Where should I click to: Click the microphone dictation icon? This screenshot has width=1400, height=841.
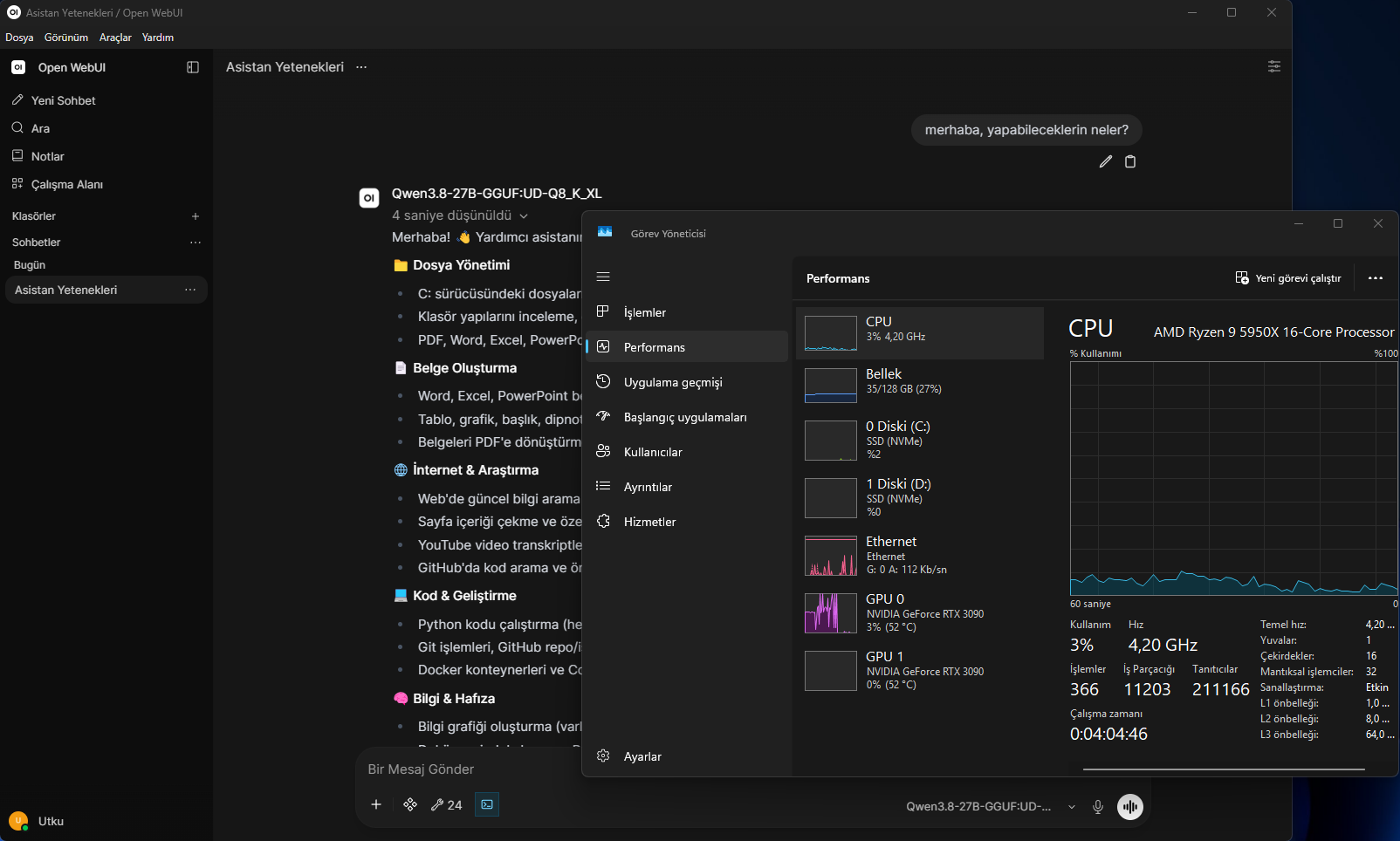(1098, 806)
